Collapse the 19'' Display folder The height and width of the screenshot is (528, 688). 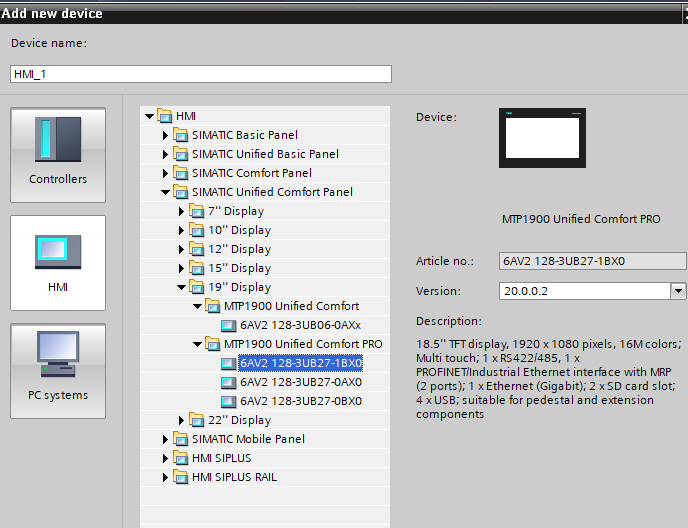[x=182, y=287]
